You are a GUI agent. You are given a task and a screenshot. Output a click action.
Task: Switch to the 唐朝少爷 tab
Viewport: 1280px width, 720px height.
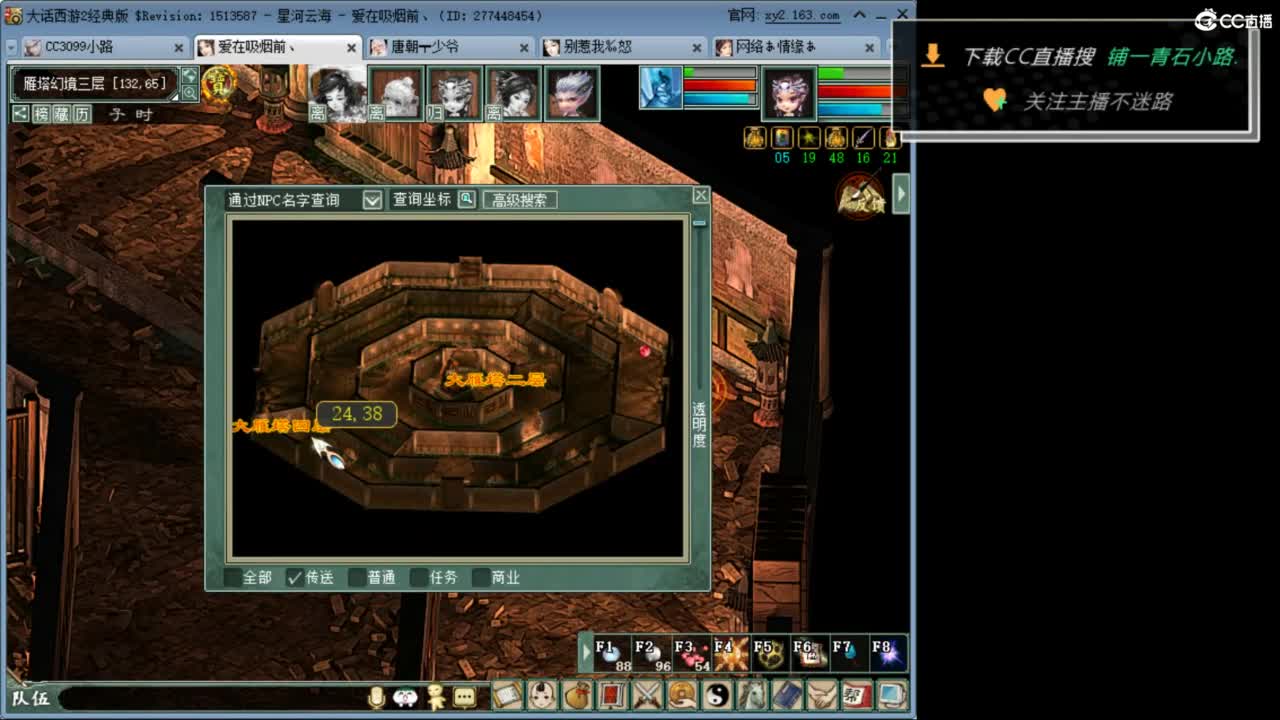tap(450, 47)
